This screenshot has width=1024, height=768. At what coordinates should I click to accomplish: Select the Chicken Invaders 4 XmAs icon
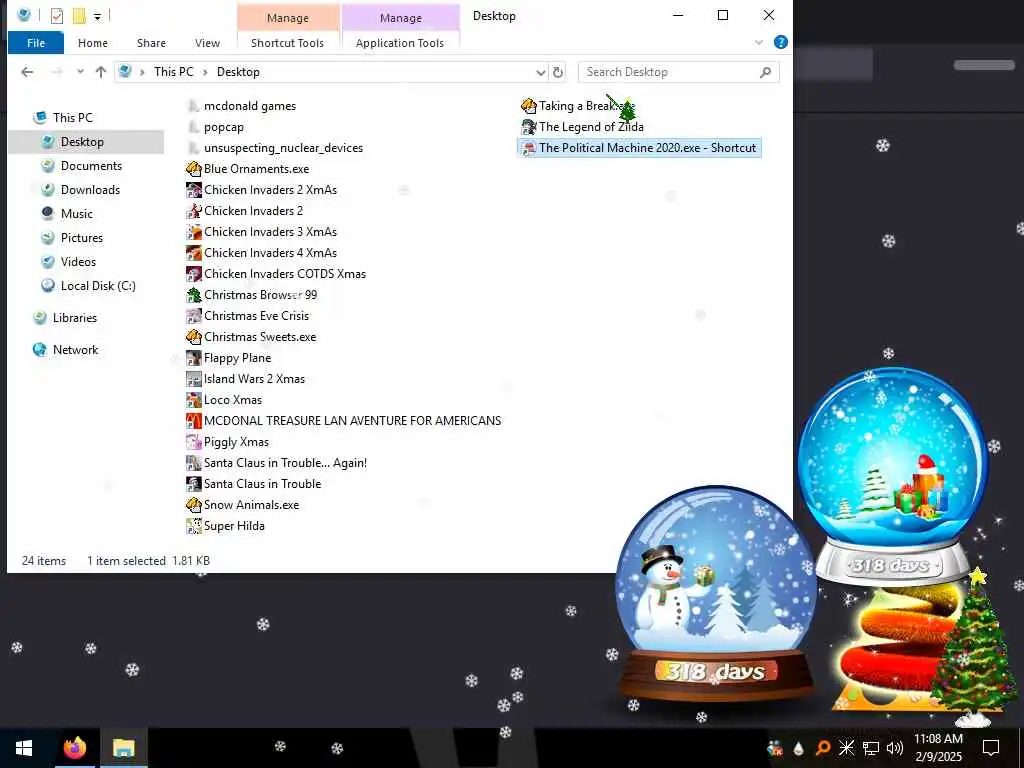pyautogui.click(x=193, y=253)
